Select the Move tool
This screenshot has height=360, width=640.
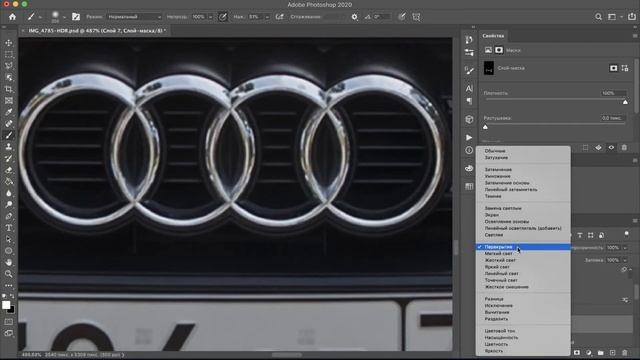(9, 42)
